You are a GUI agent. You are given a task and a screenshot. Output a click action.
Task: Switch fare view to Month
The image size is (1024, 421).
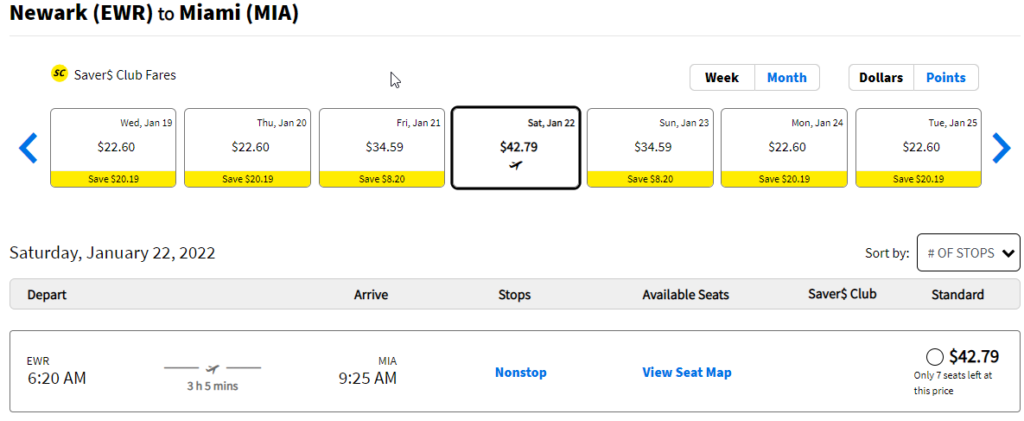[x=786, y=78]
